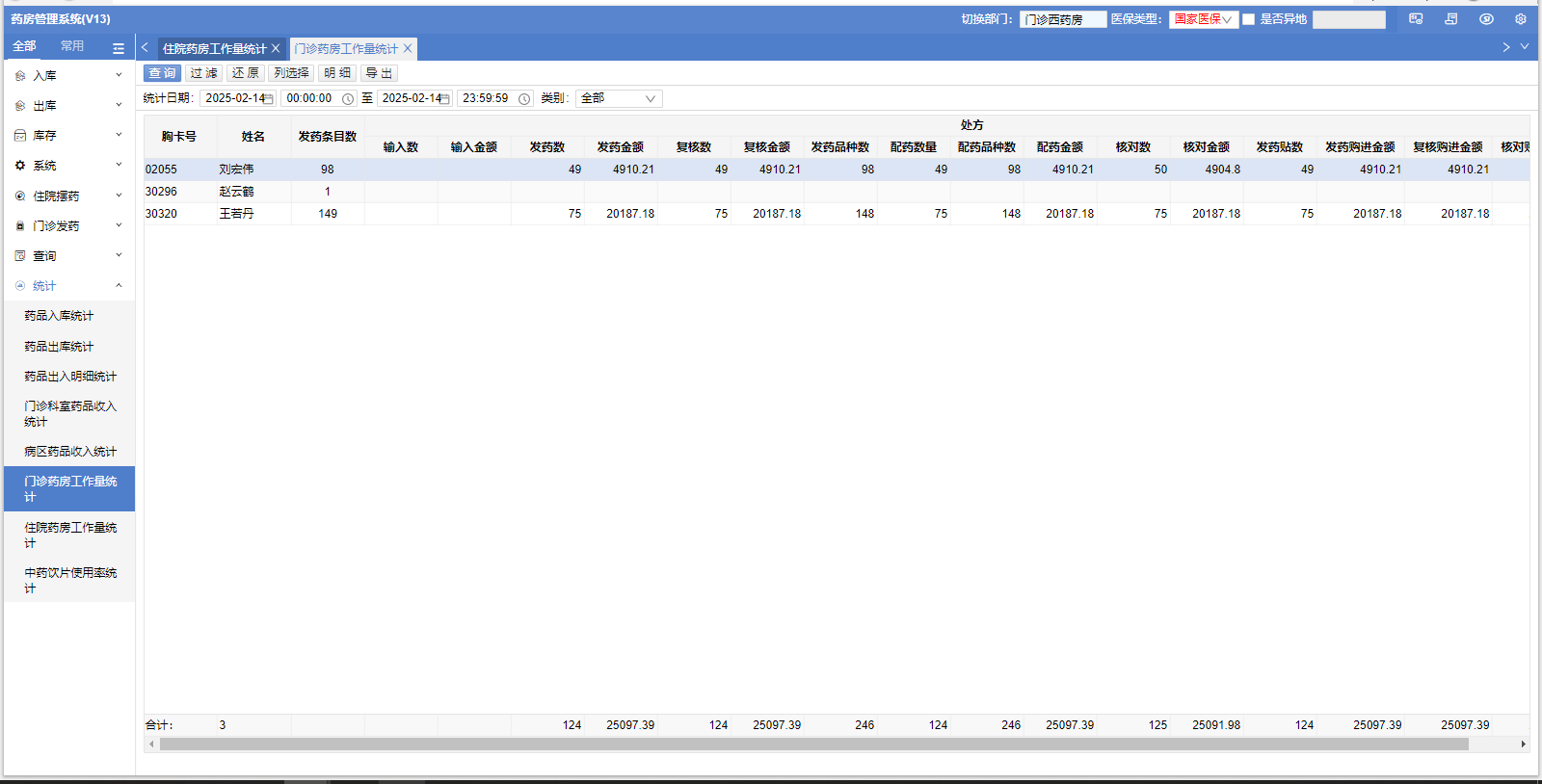Click the horizontal scrollbar thumb

[814, 745]
